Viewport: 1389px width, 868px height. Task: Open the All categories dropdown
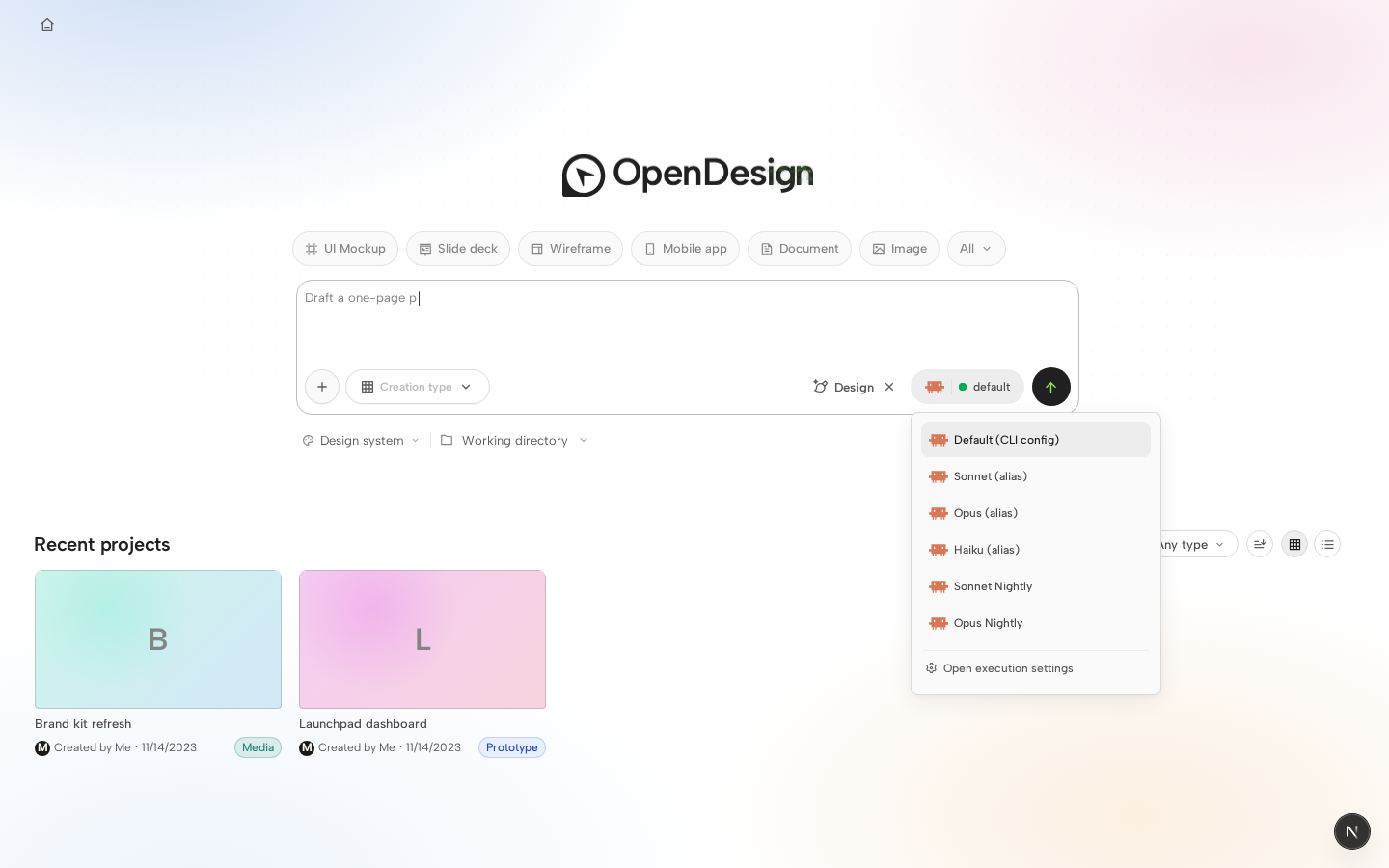pyautogui.click(x=976, y=249)
